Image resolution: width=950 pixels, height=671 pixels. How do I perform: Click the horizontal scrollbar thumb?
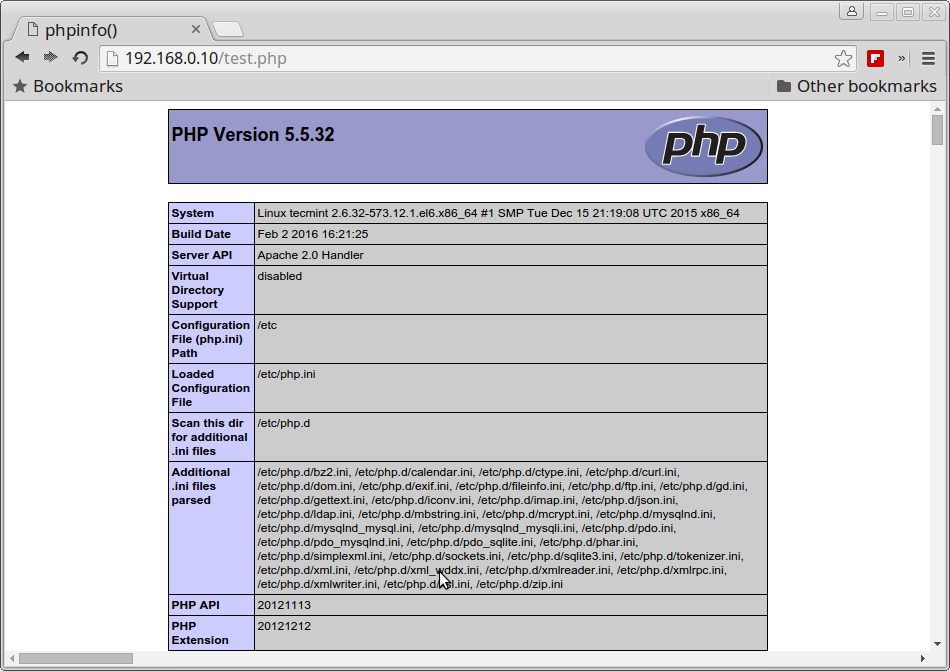[75, 658]
